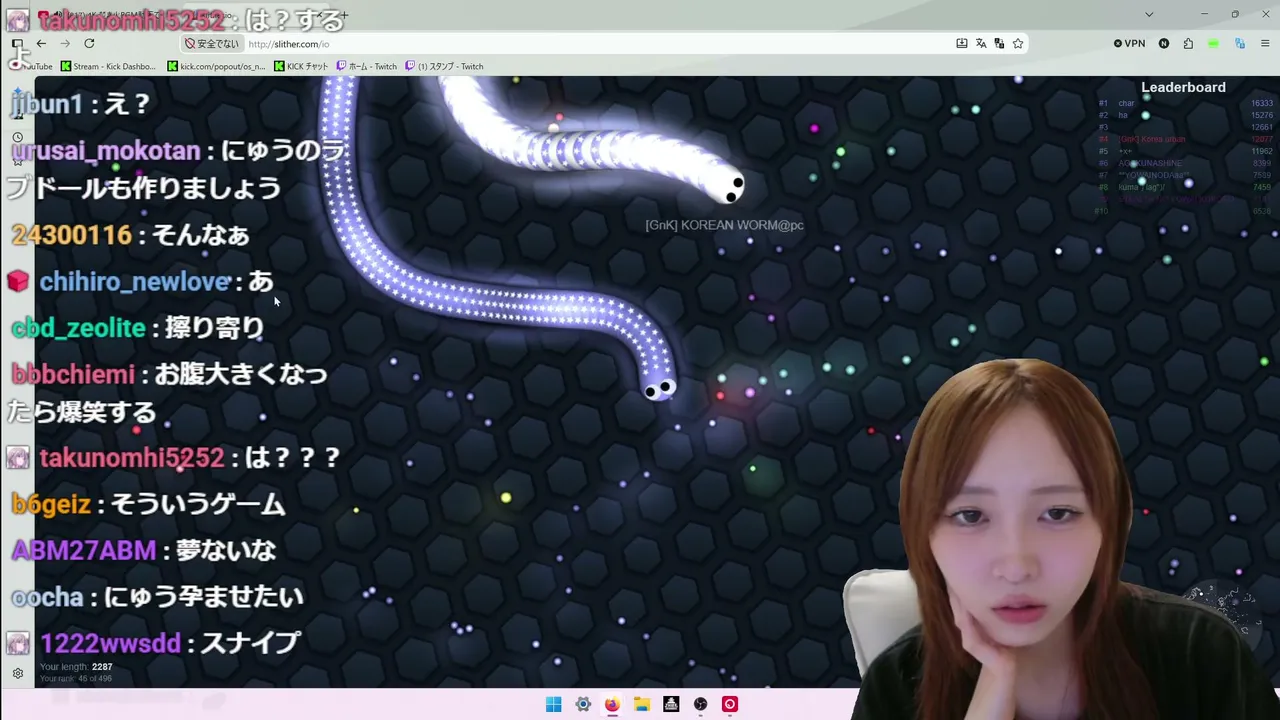This screenshot has height=720, width=1280.
Task: Open the VPN panel
Action: pos(1130,43)
